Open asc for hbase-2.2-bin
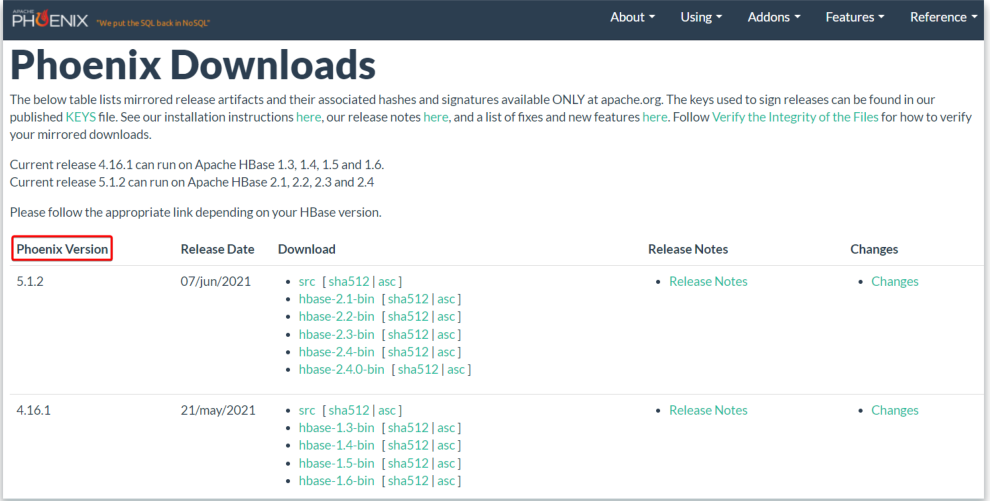This screenshot has height=501, width=990. coord(446,317)
